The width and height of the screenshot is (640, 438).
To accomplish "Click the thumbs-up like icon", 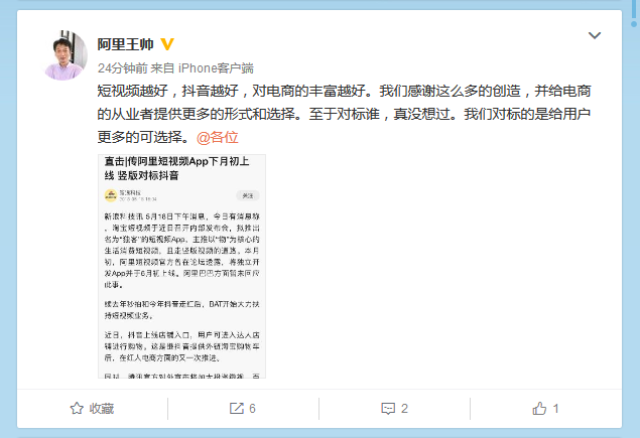I will pyautogui.click(x=540, y=408).
